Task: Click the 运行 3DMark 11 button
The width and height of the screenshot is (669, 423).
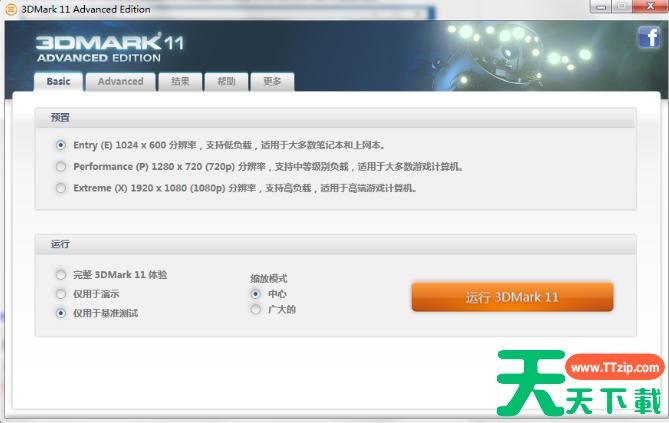Action: (x=512, y=297)
